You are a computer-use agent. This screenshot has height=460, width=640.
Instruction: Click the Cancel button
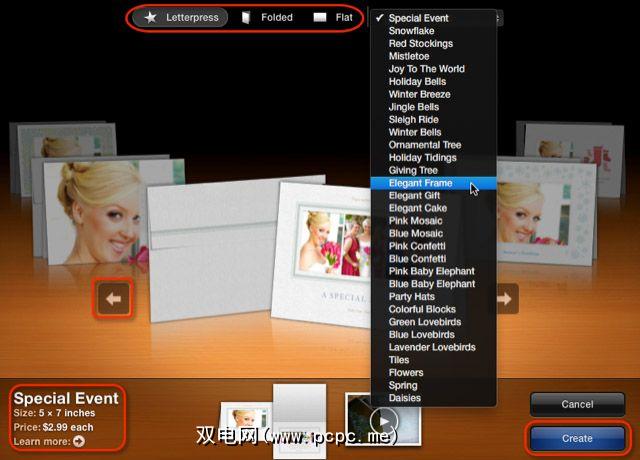click(577, 404)
